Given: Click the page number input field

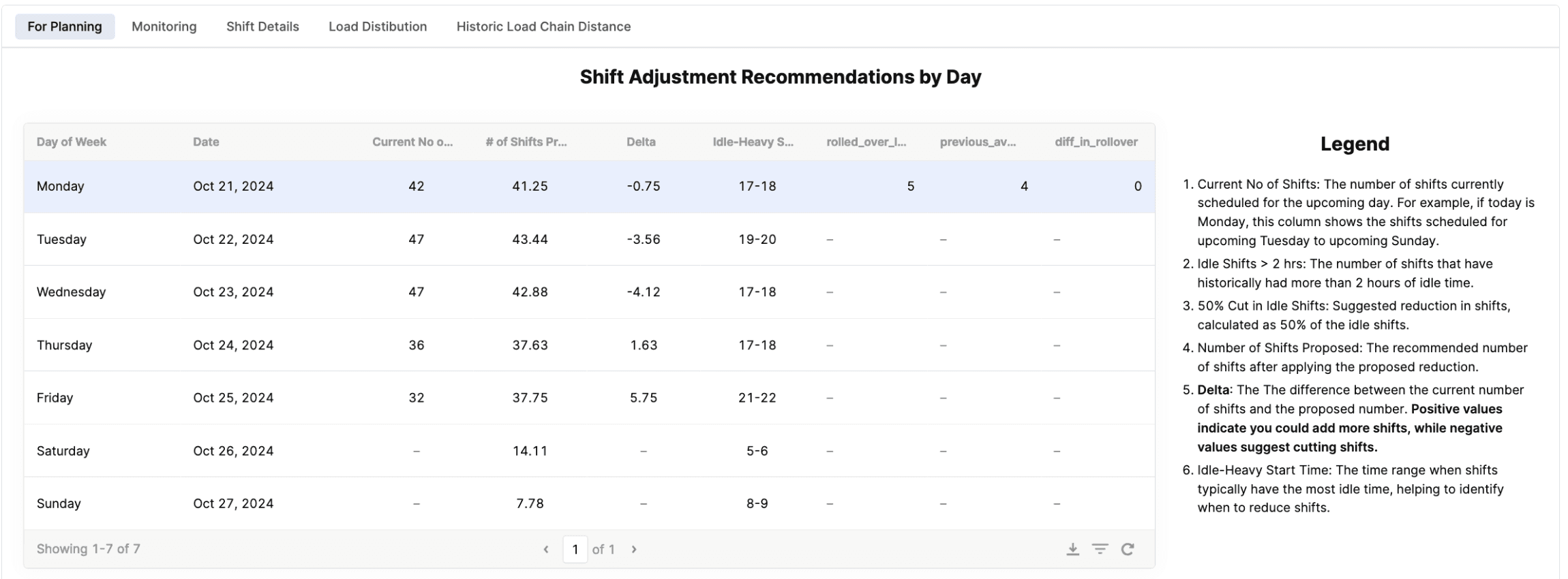Looking at the screenshot, I should pos(575,549).
